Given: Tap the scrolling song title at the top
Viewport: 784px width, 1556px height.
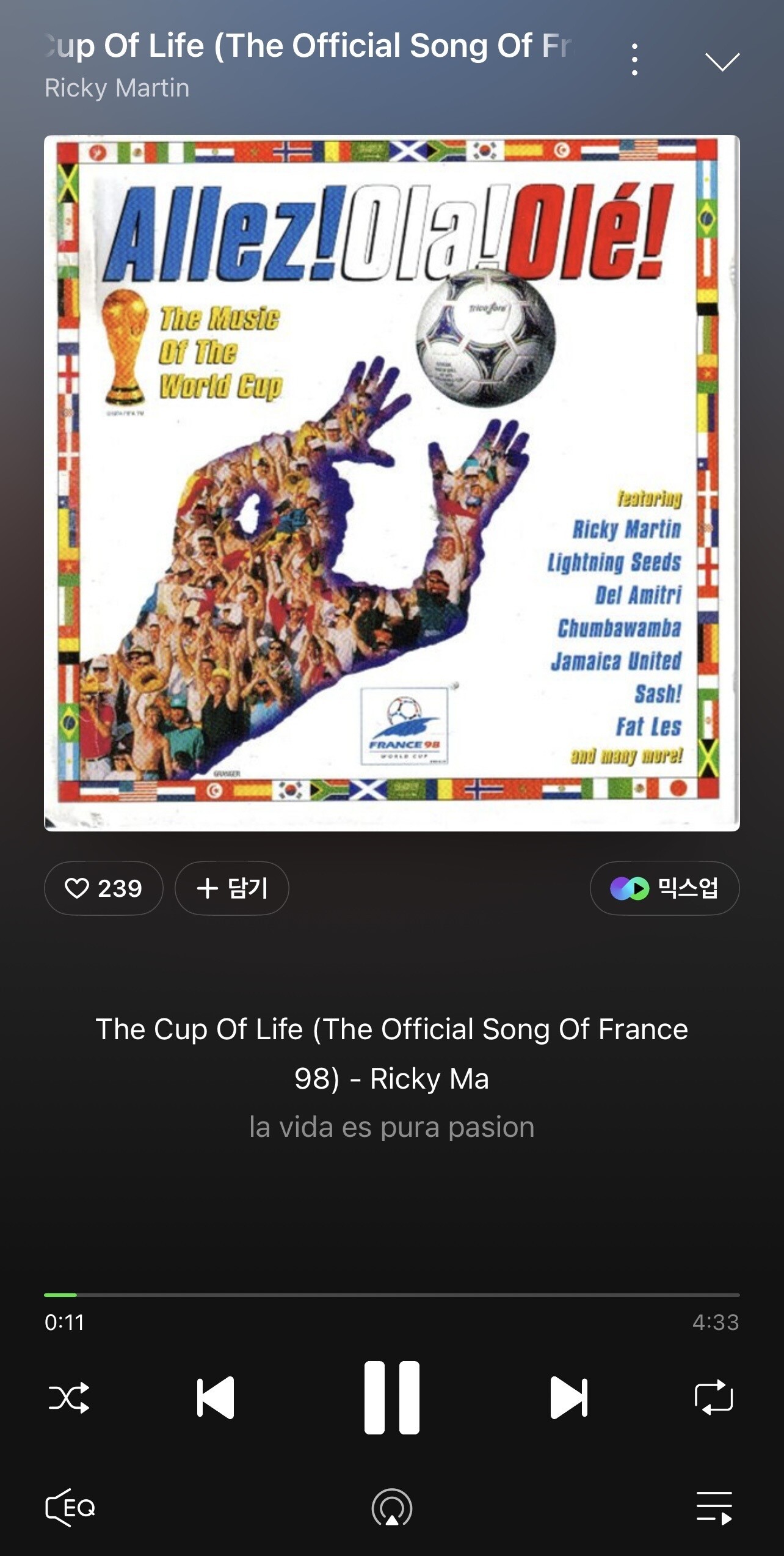Looking at the screenshot, I should [x=308, y=46].
